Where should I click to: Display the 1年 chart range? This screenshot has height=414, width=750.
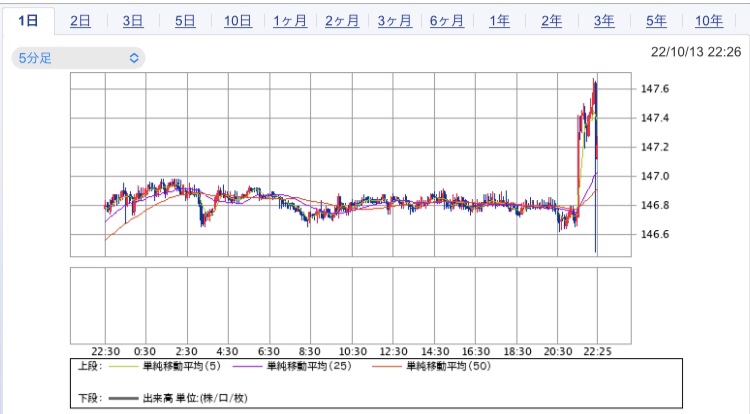coord(499,21)
